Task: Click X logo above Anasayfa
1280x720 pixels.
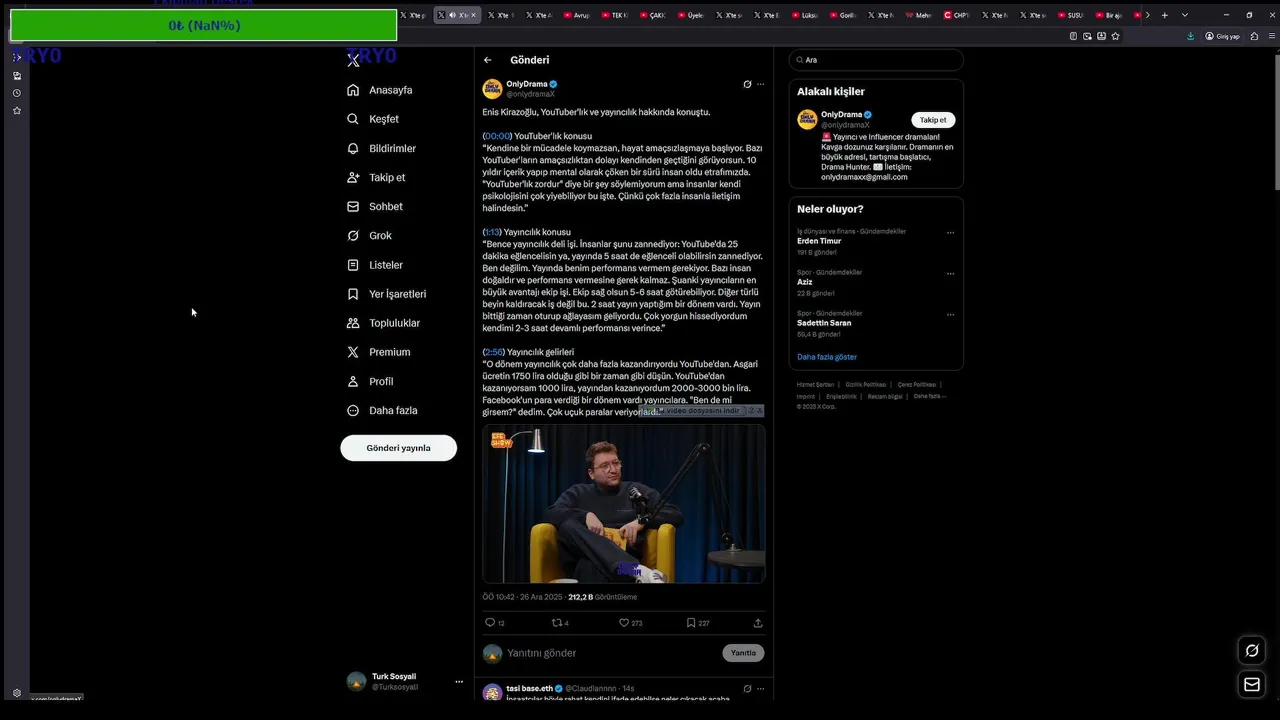Action: (x=353, y=60)
